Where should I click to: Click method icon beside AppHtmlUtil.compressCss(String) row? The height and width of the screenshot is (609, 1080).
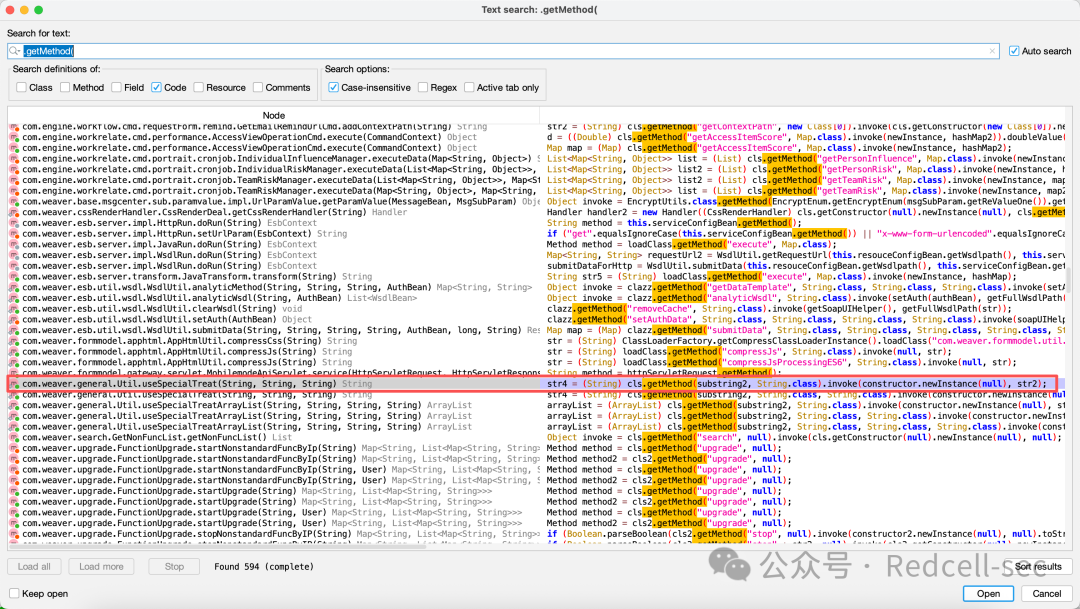point(14,341)
